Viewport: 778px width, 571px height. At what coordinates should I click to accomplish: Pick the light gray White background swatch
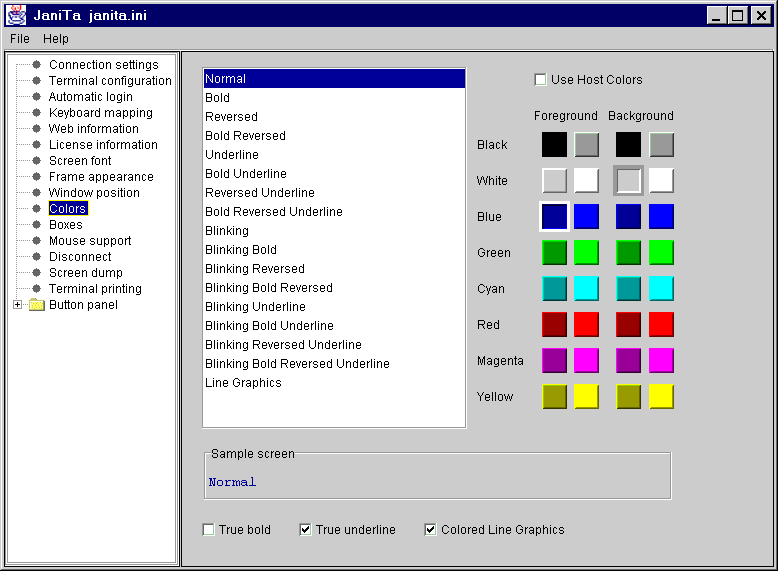(x=629, y=181)
